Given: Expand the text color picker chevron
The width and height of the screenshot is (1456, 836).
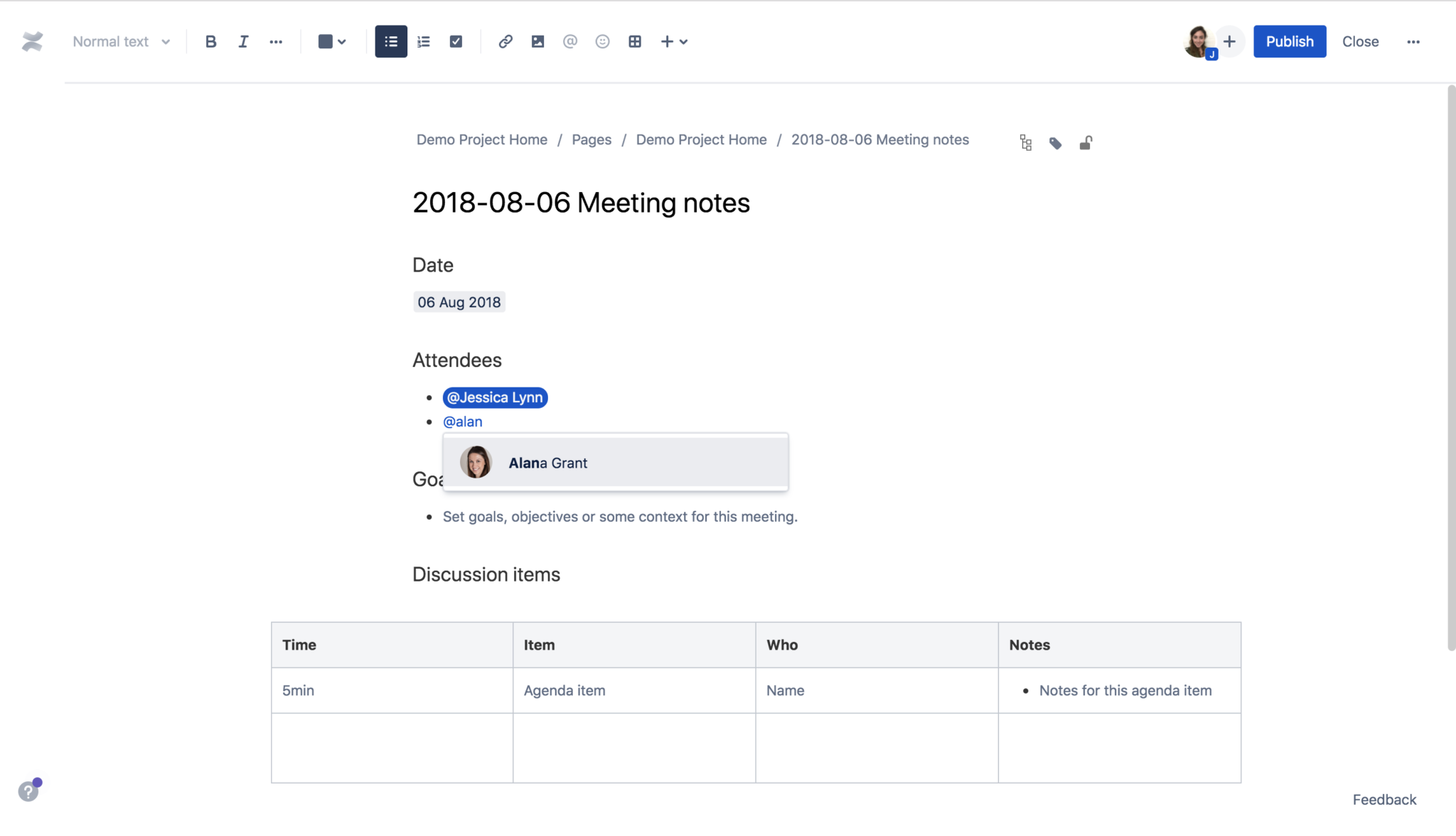Looking at the screenshot, I should (x=343, y=41).
